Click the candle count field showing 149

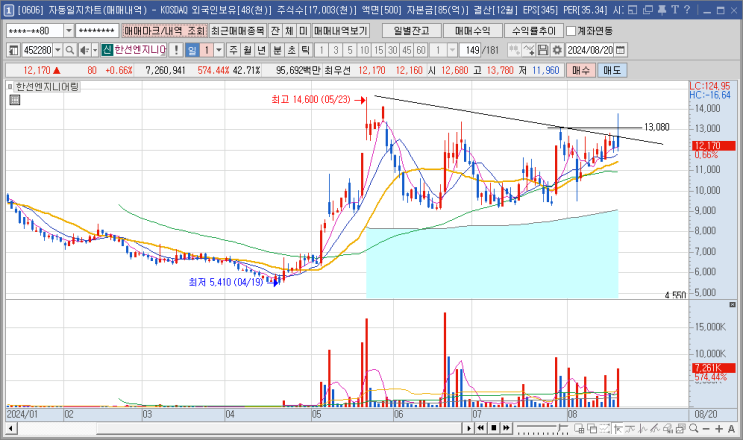(x=471, y=50)
